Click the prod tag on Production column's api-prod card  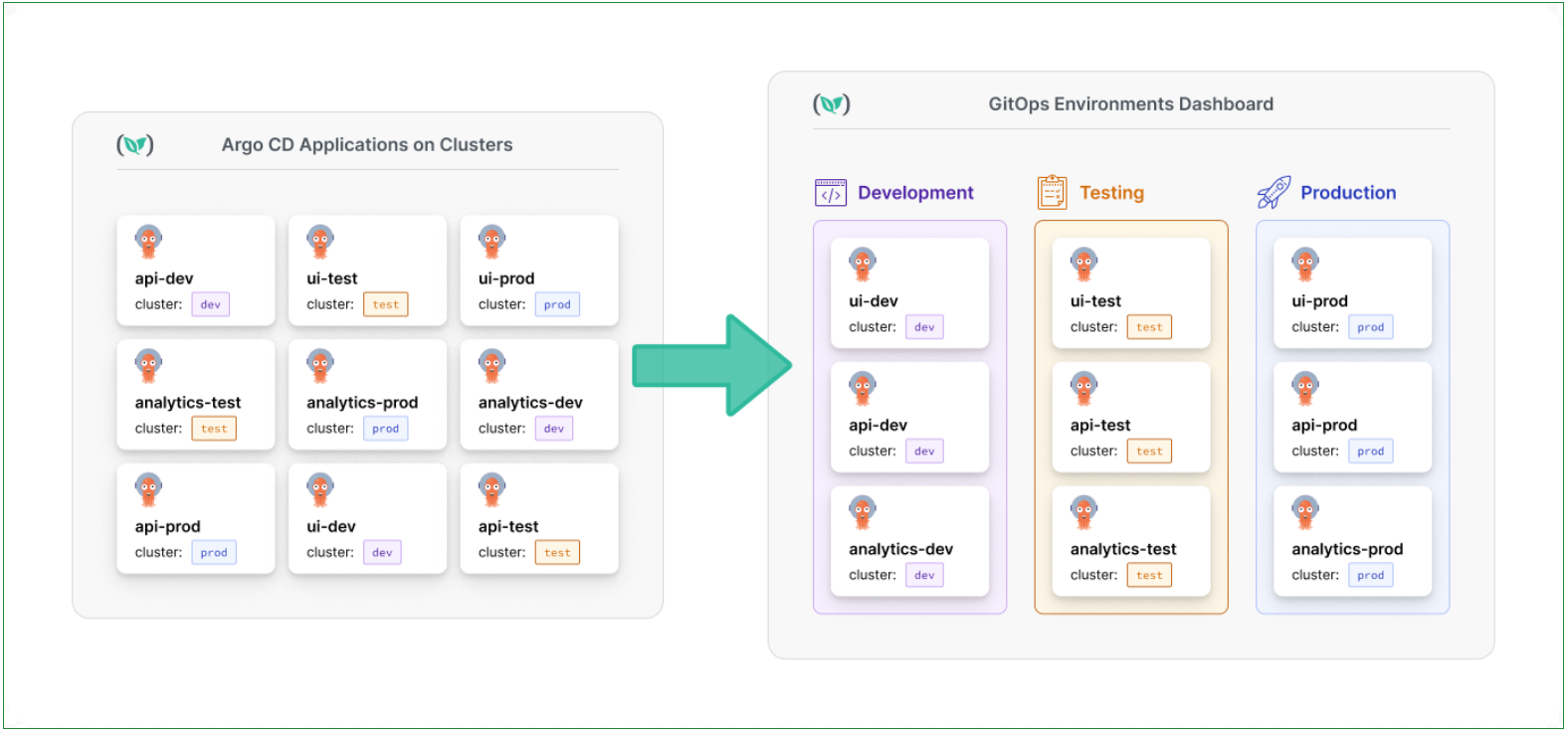pyautogui.click(x=1370, y=452)
